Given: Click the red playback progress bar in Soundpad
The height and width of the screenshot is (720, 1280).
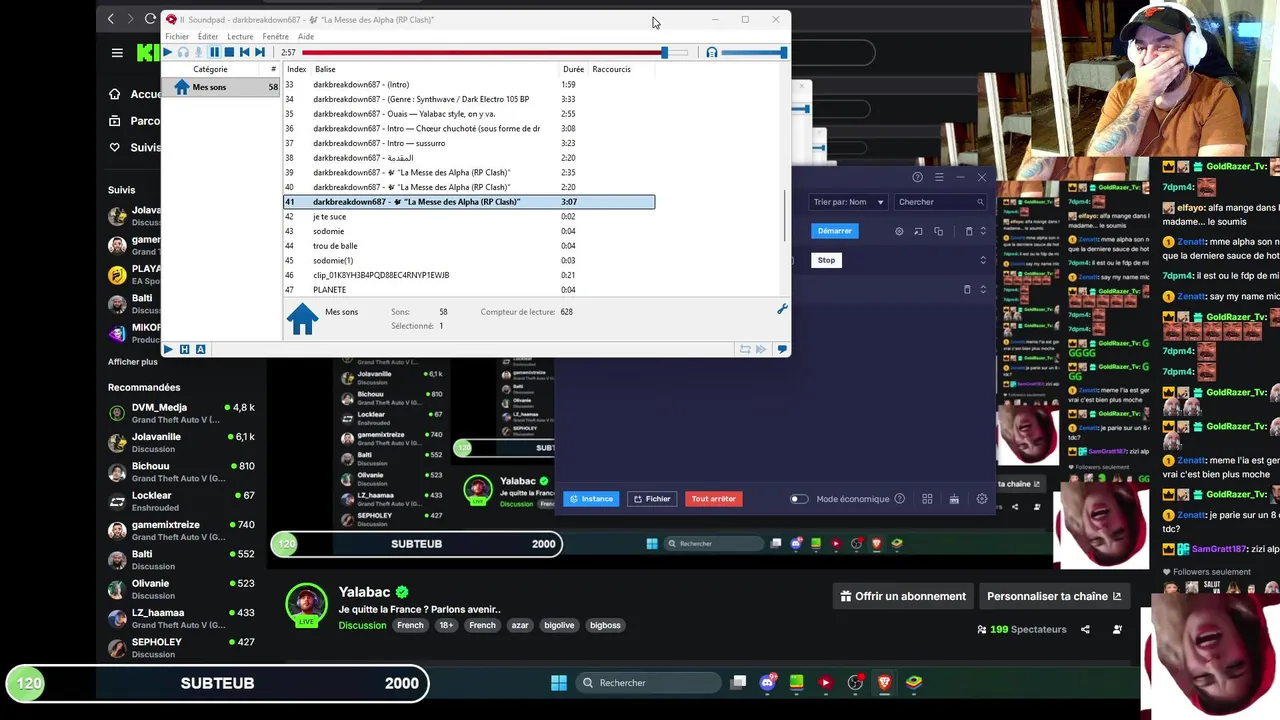Looking at the screenshot, I should pos(495,52).
